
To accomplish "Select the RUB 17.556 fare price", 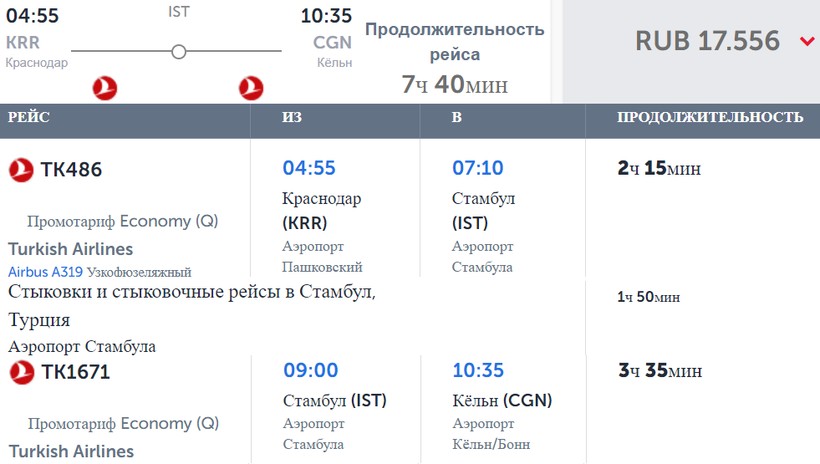I will 707,41.
